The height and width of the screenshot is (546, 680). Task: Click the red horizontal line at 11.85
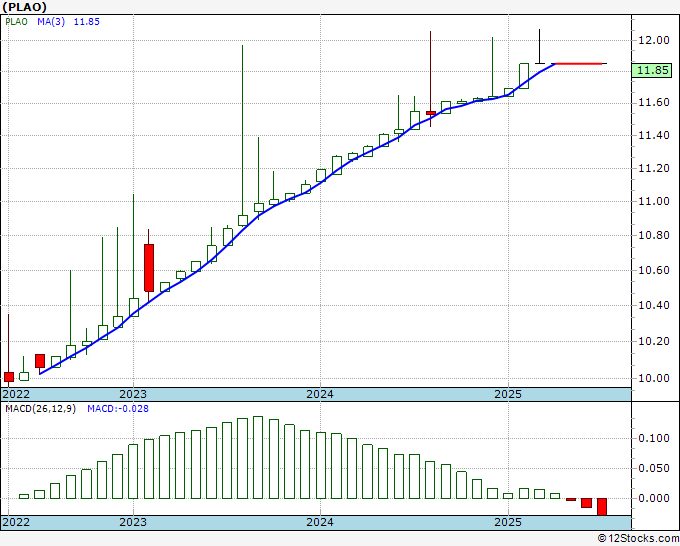coord(578,64)
